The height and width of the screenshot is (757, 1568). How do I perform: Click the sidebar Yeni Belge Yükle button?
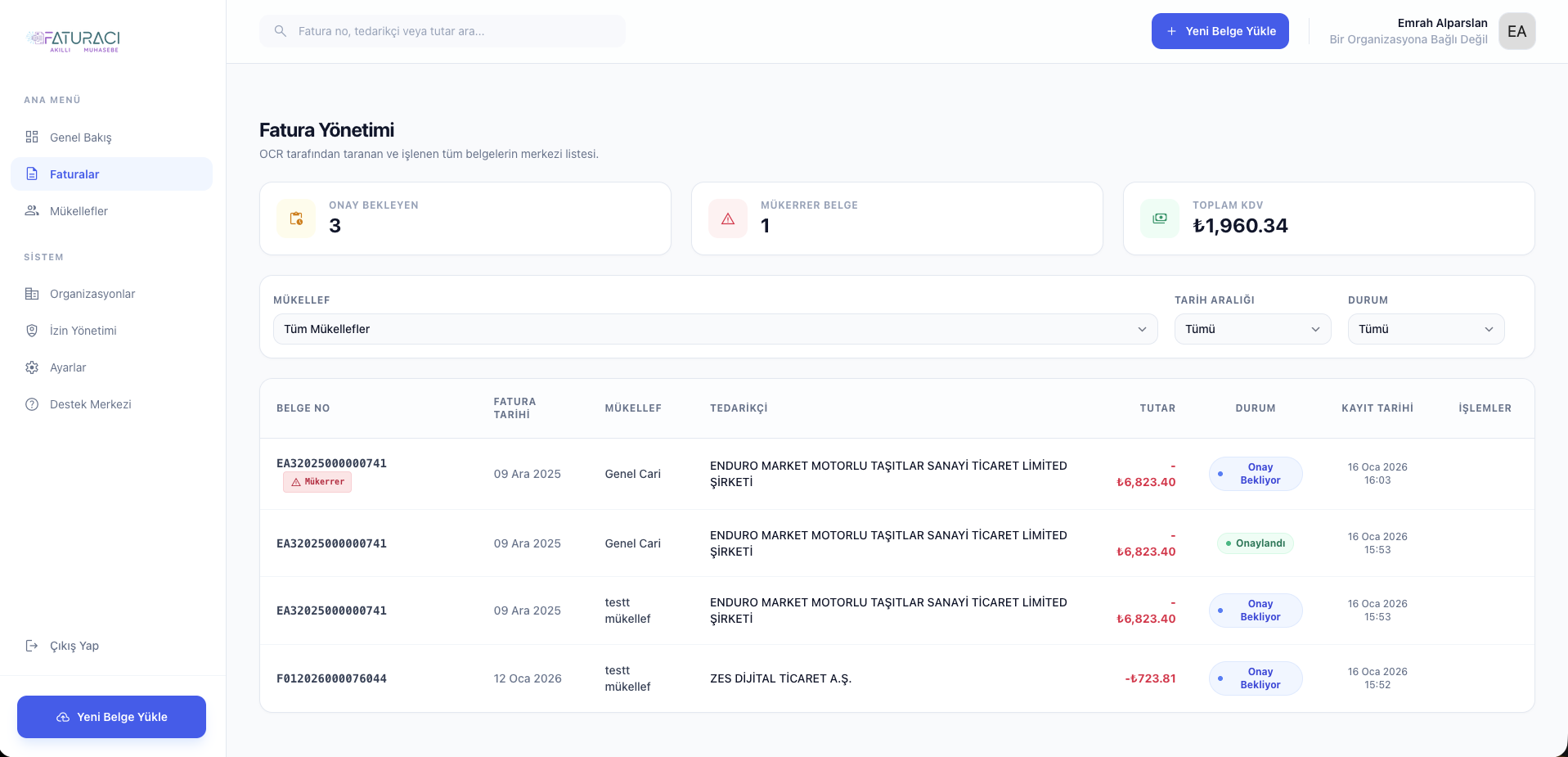click(111, 717)
